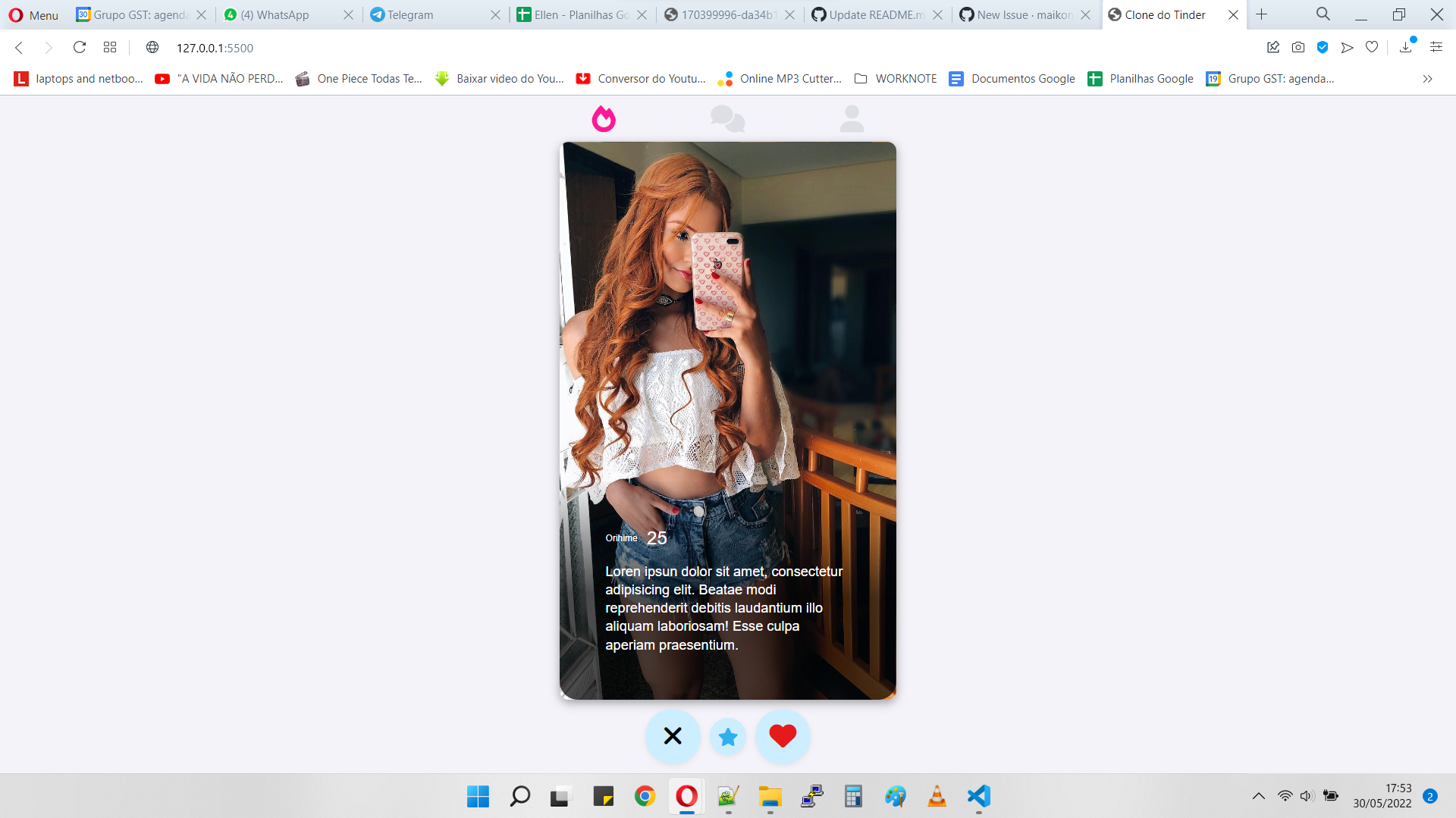This screenshot has height=818, width=1456.
Task: Adjust the system volume control
Action: [x=1307, y=796]
